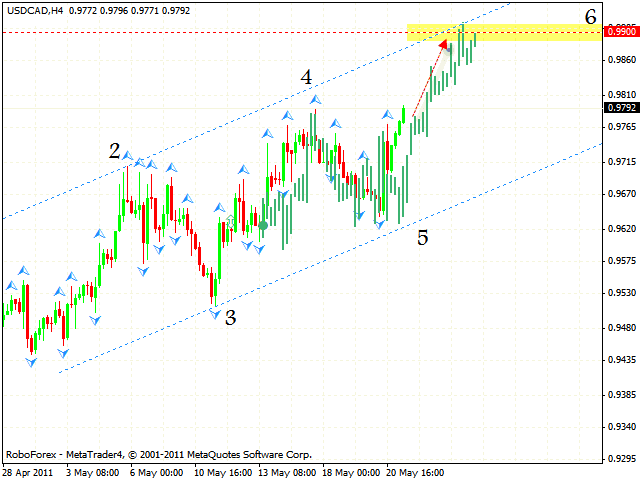
Task: Click the red 0.9900 price level tag
Action: click(x=621, y=32)
